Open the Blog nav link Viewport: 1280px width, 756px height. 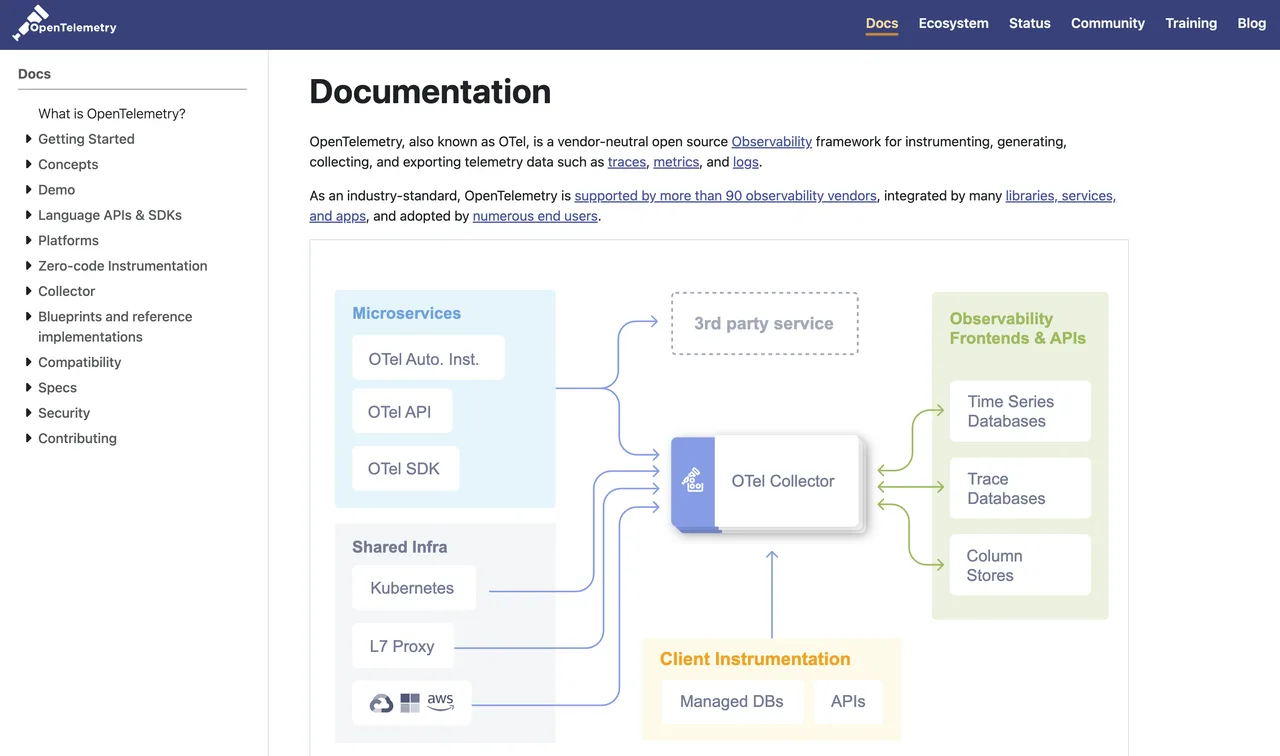pos(1252,23)
